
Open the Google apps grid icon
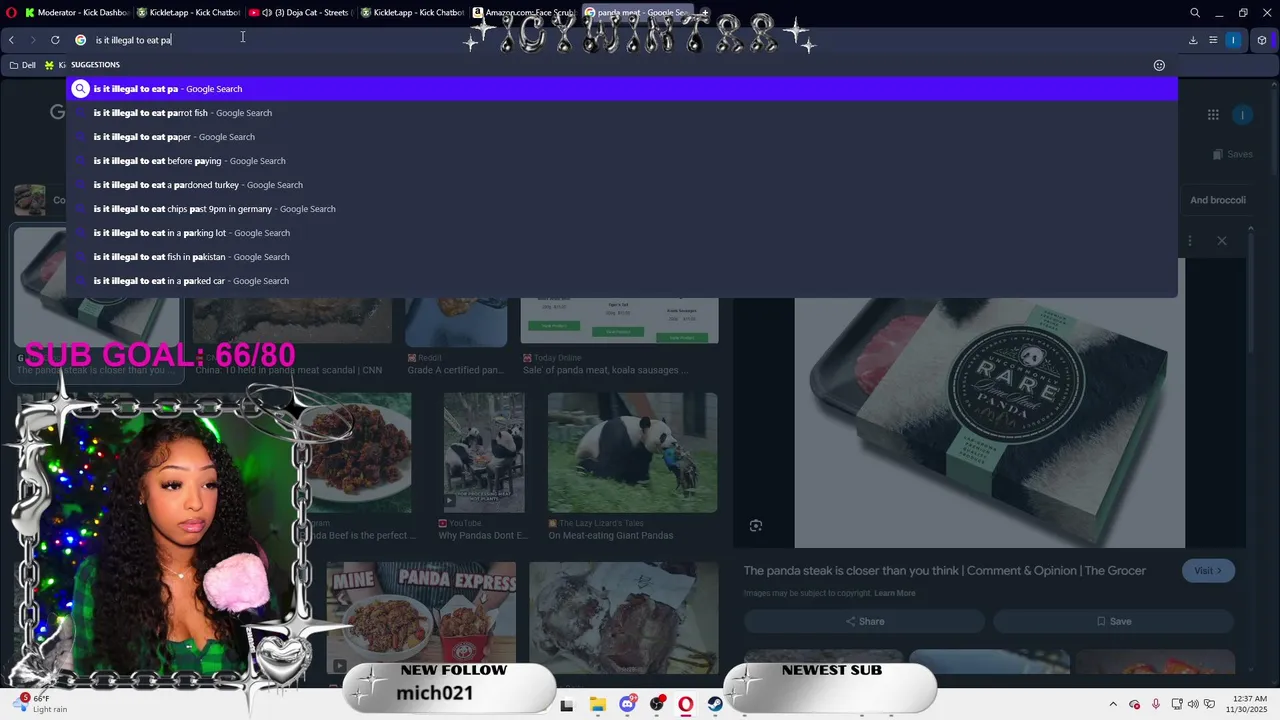pyautogui.click(x=1213, y=115)
